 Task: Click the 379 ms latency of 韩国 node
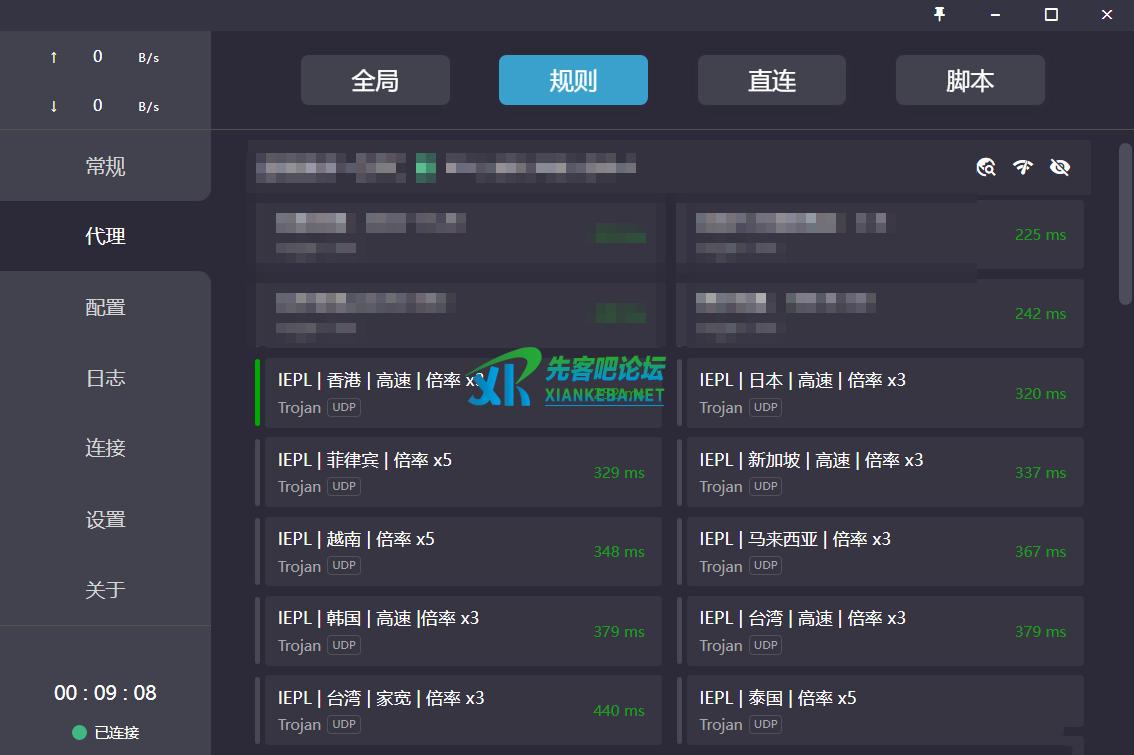point(619,632)
